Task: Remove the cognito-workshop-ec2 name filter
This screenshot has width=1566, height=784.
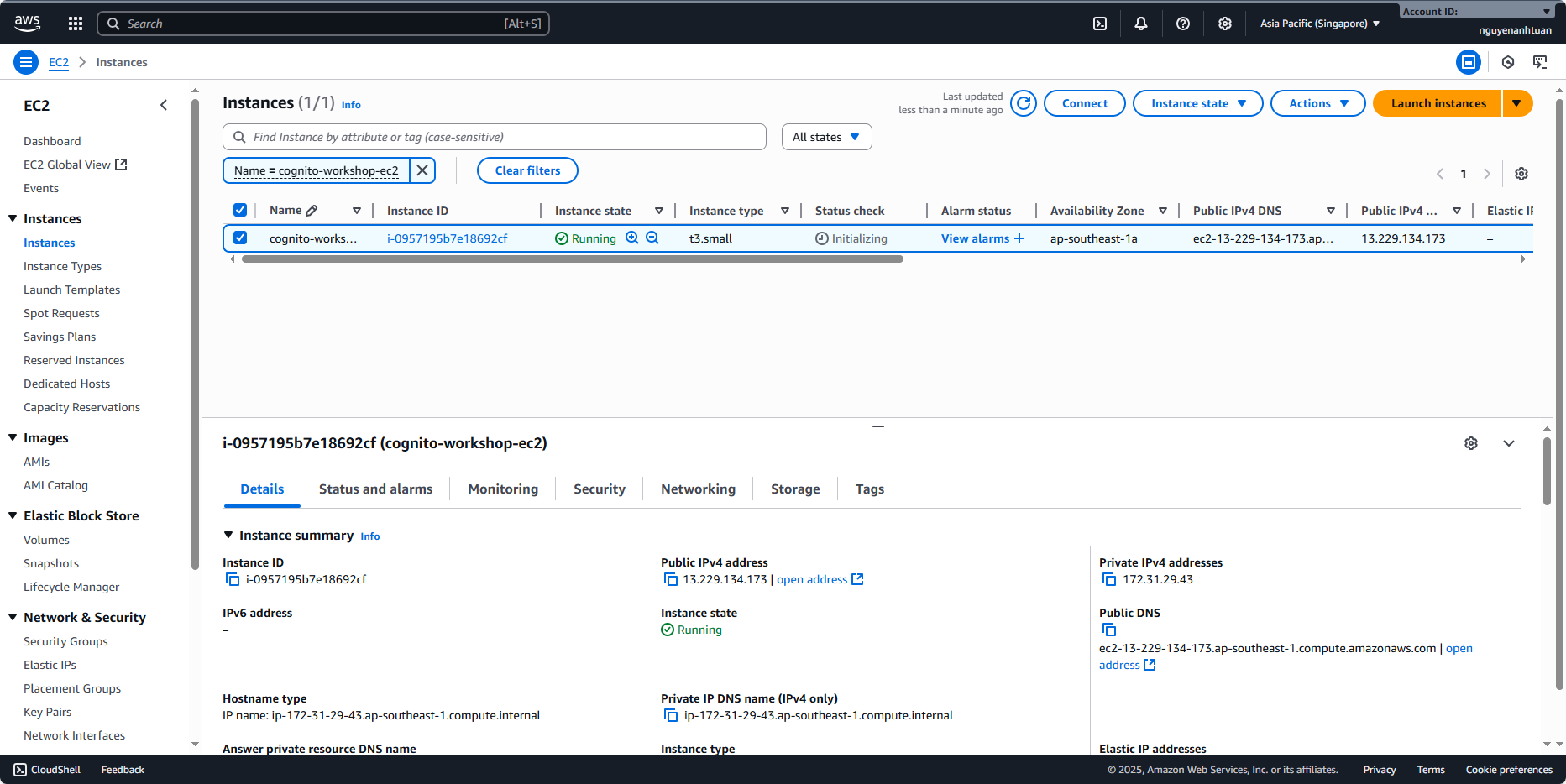Action: (422, 170)
